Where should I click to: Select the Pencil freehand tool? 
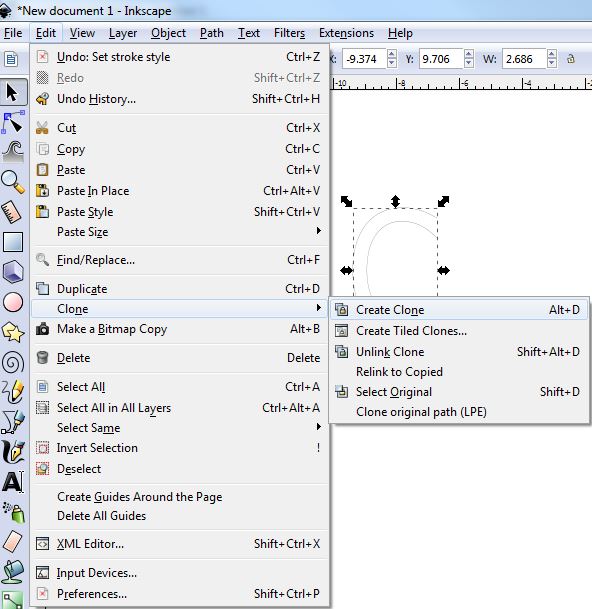click(x=13, y=392)
